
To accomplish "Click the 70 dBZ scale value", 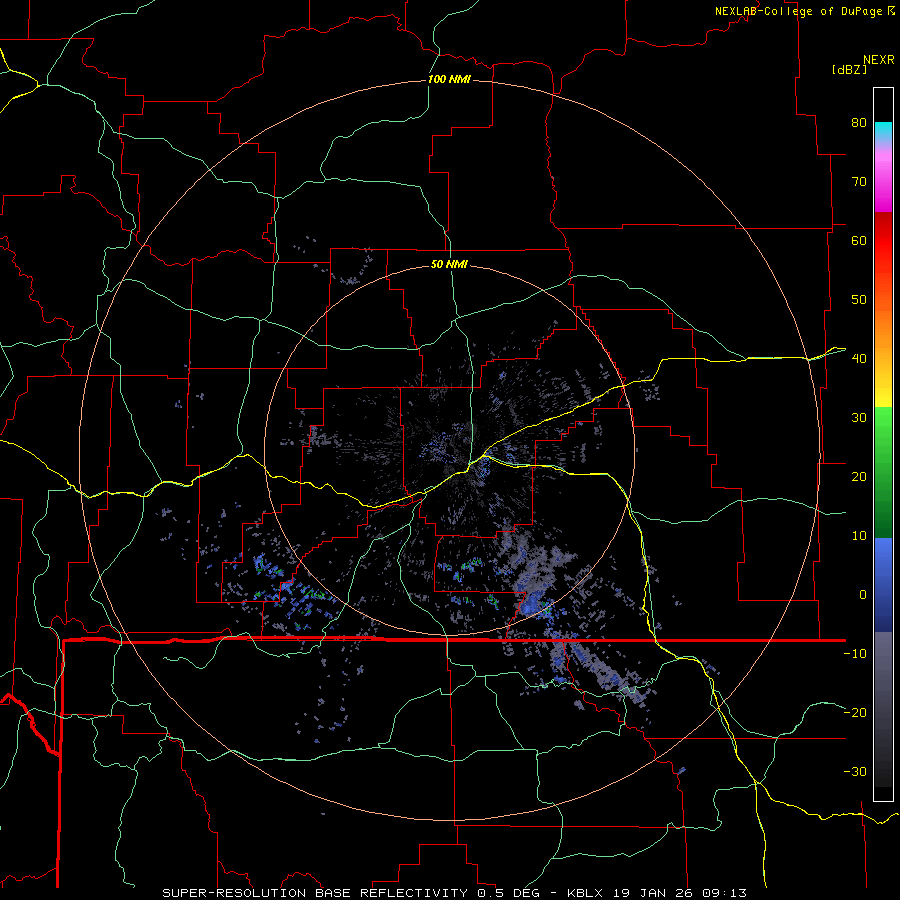I will tap(859, 182).
